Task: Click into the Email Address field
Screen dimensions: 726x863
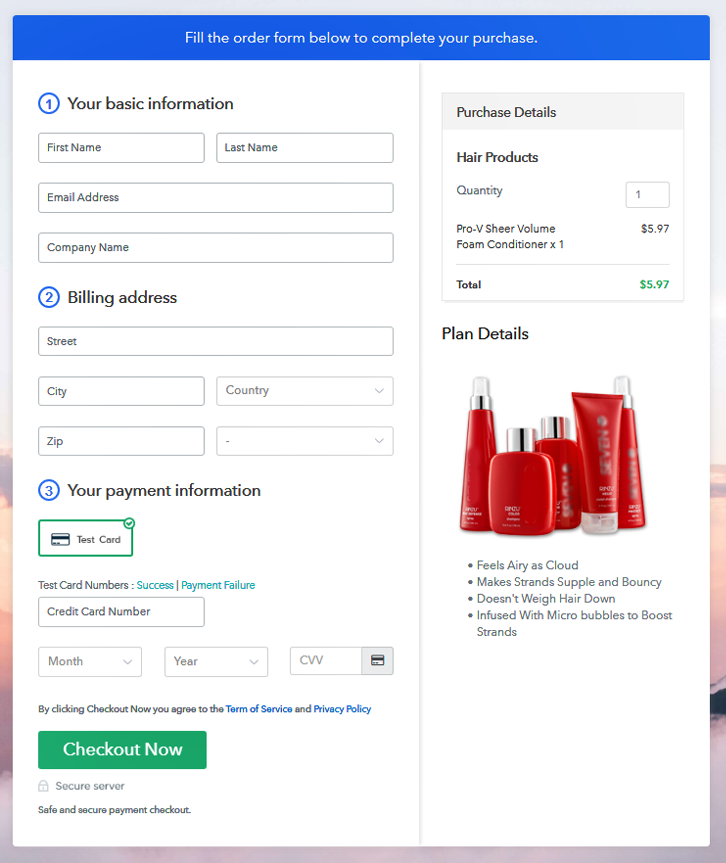Action: 215,198
